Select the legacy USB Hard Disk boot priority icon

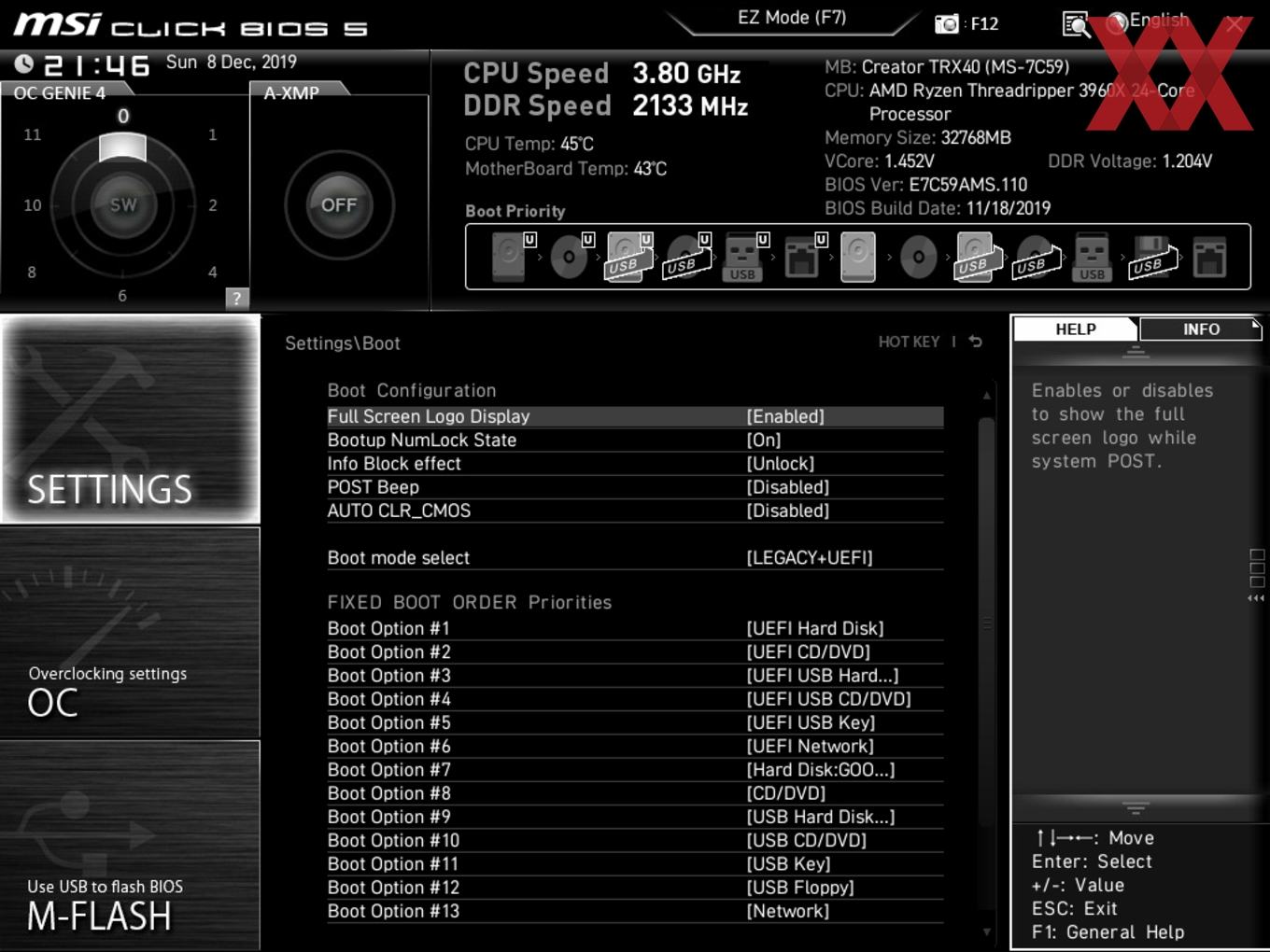[x=977, y=256]
